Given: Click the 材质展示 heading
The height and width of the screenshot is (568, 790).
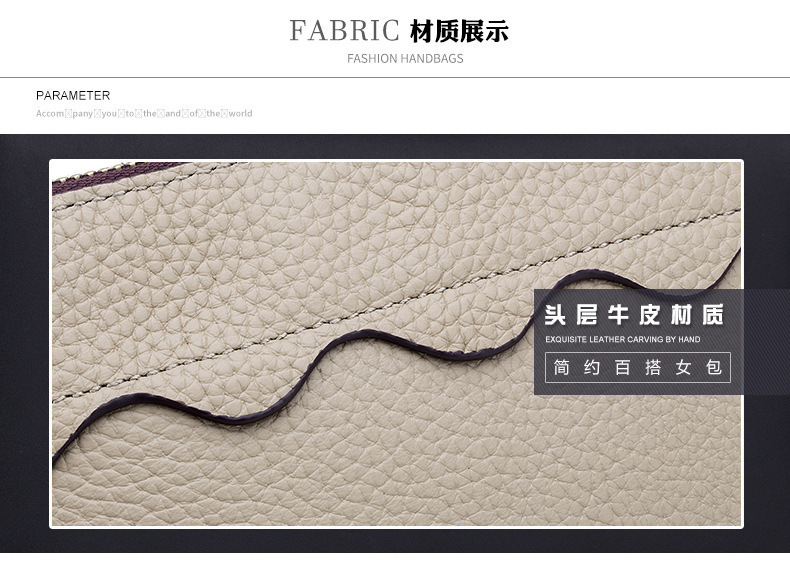Looking at the screenshot, I should 459,31.
